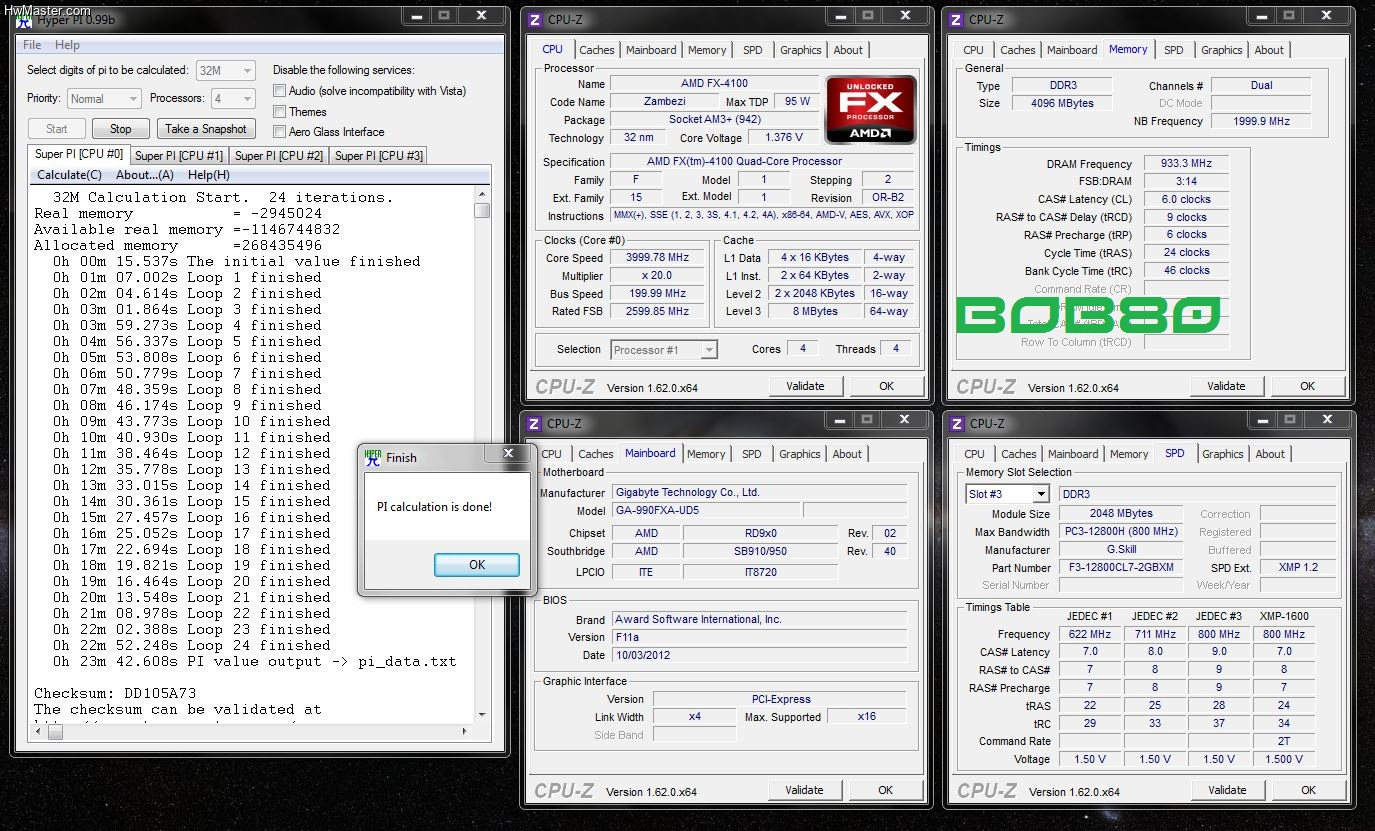Open CPU tab in the top-right CPU-Z window
Image resolution: width=1375 pixels, height=831 pixels.
(x=973, y=50)
